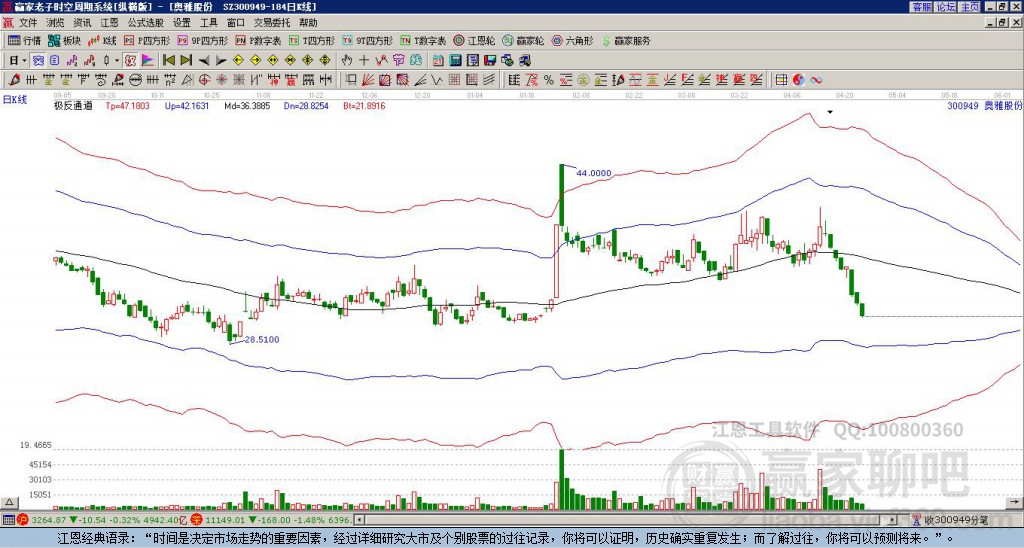Click the 44.0000 high price label
This screenshot has width=1024, height=548.
[x=594, y=173]
